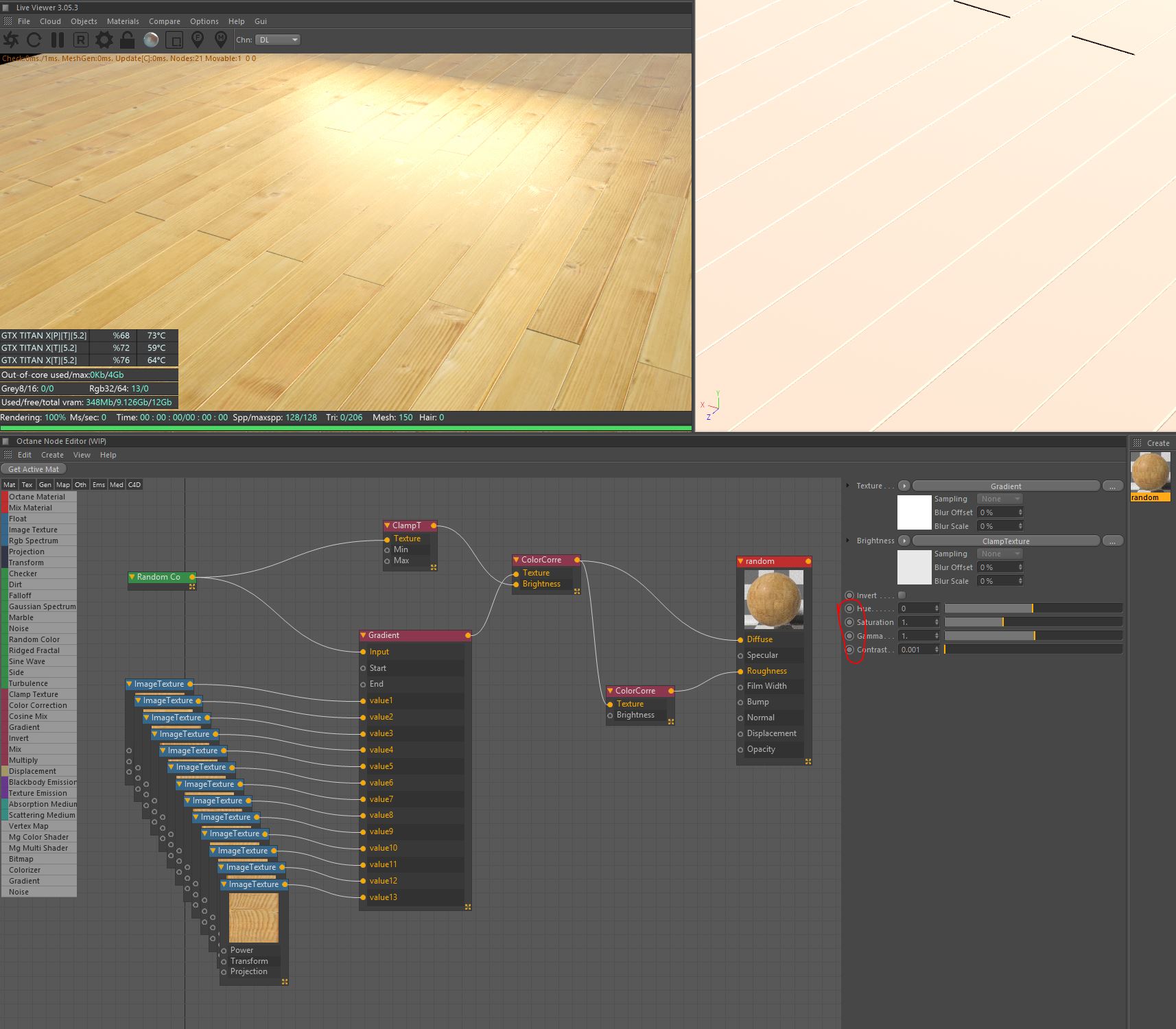Viewport: 1176px width, 1029px height.
Task: Collapse the random material node
Action: click(x=741, y=561)
